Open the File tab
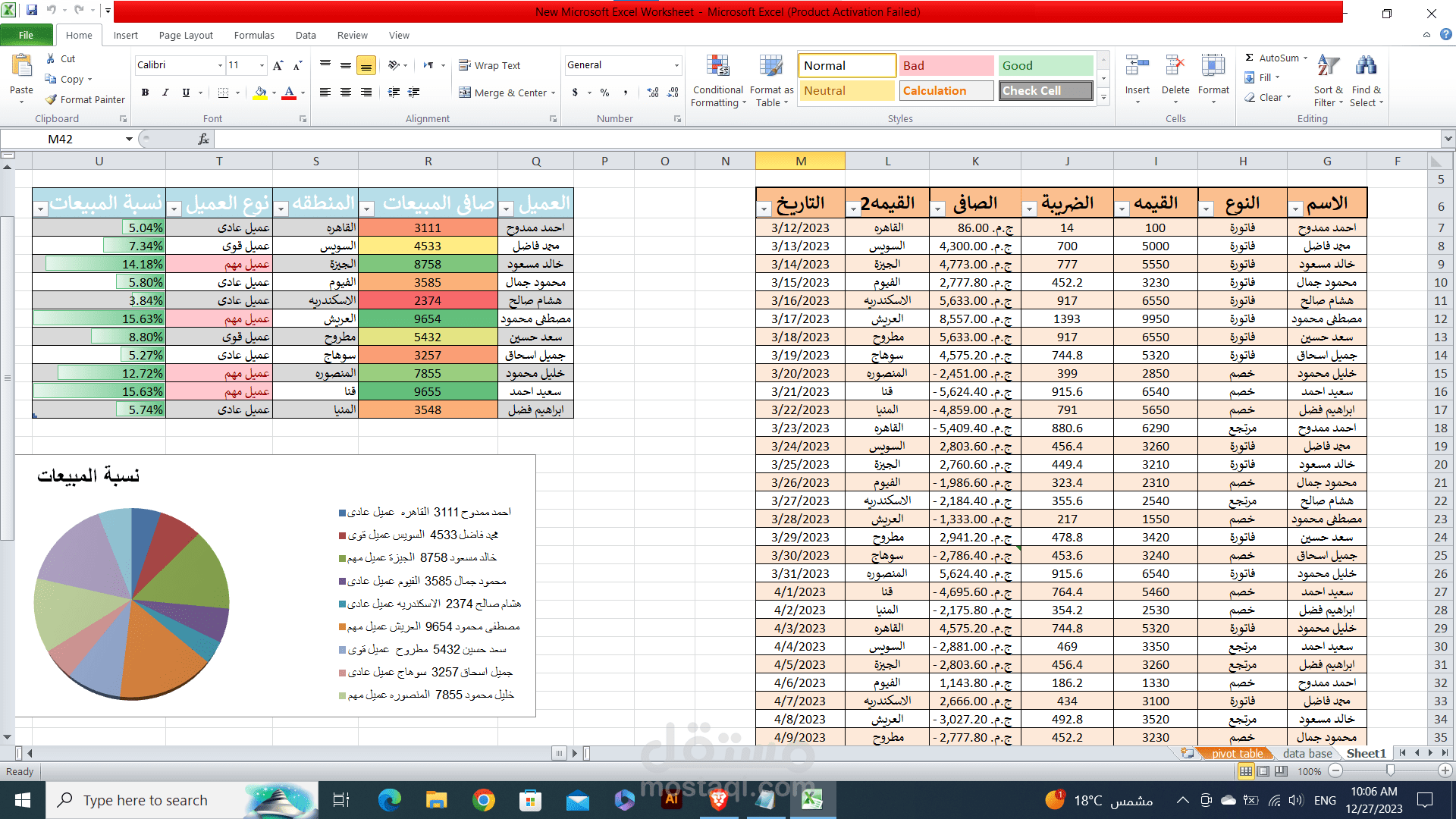This screenshot has width=1456, height=819. point(27,35)
